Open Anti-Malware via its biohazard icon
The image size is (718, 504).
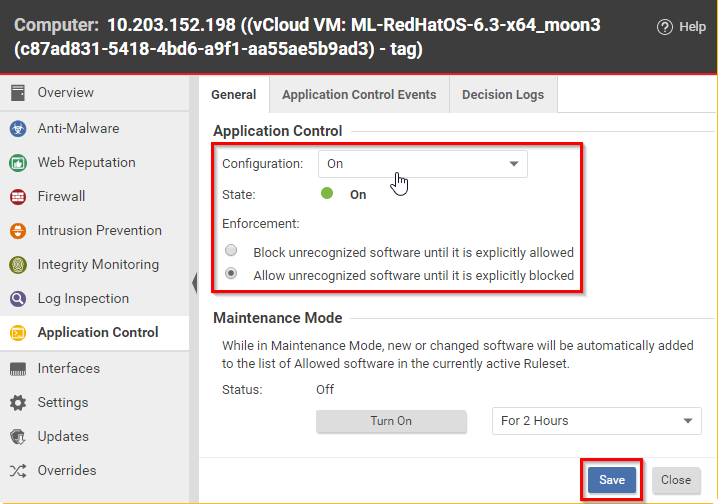pyautogui.click(x=17, y=129)
